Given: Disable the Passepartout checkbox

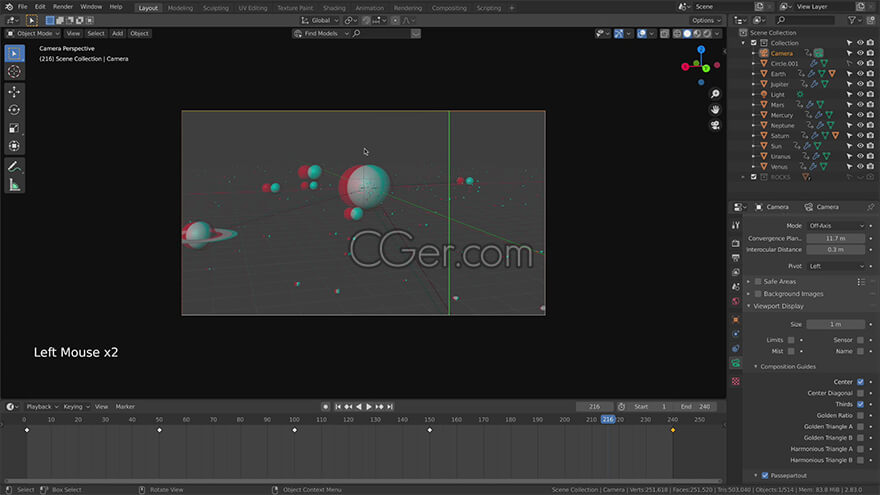Looking at the screenshot, I should [x=765, y=476].
